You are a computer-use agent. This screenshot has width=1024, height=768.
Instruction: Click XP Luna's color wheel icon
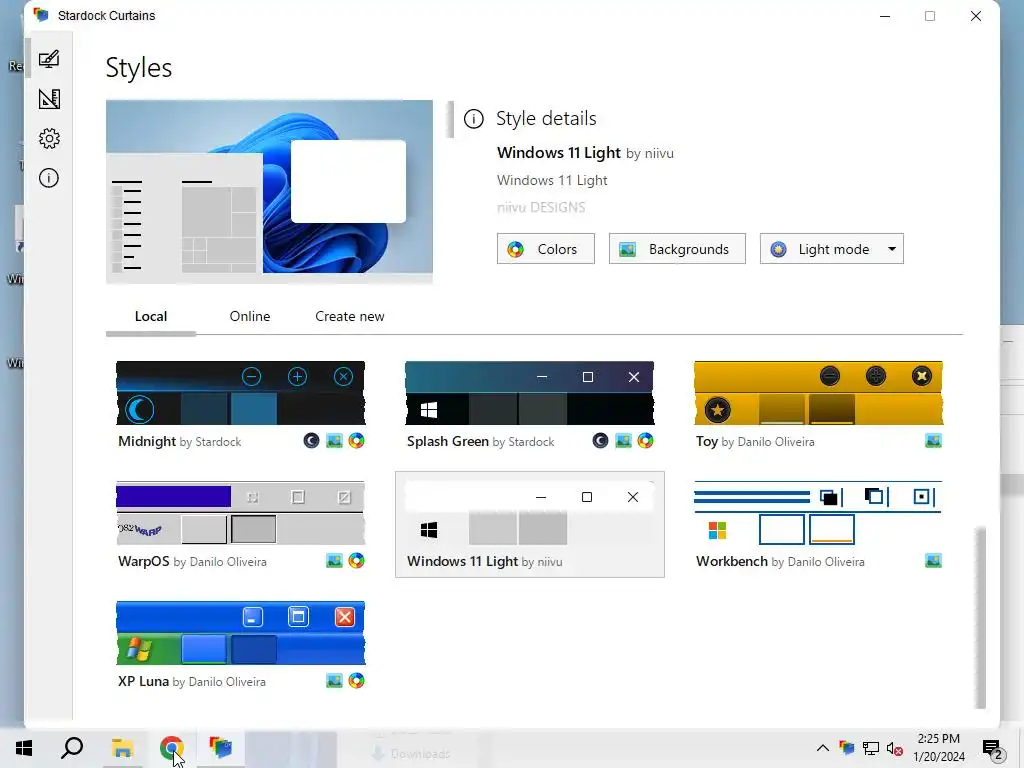[356, 680]
